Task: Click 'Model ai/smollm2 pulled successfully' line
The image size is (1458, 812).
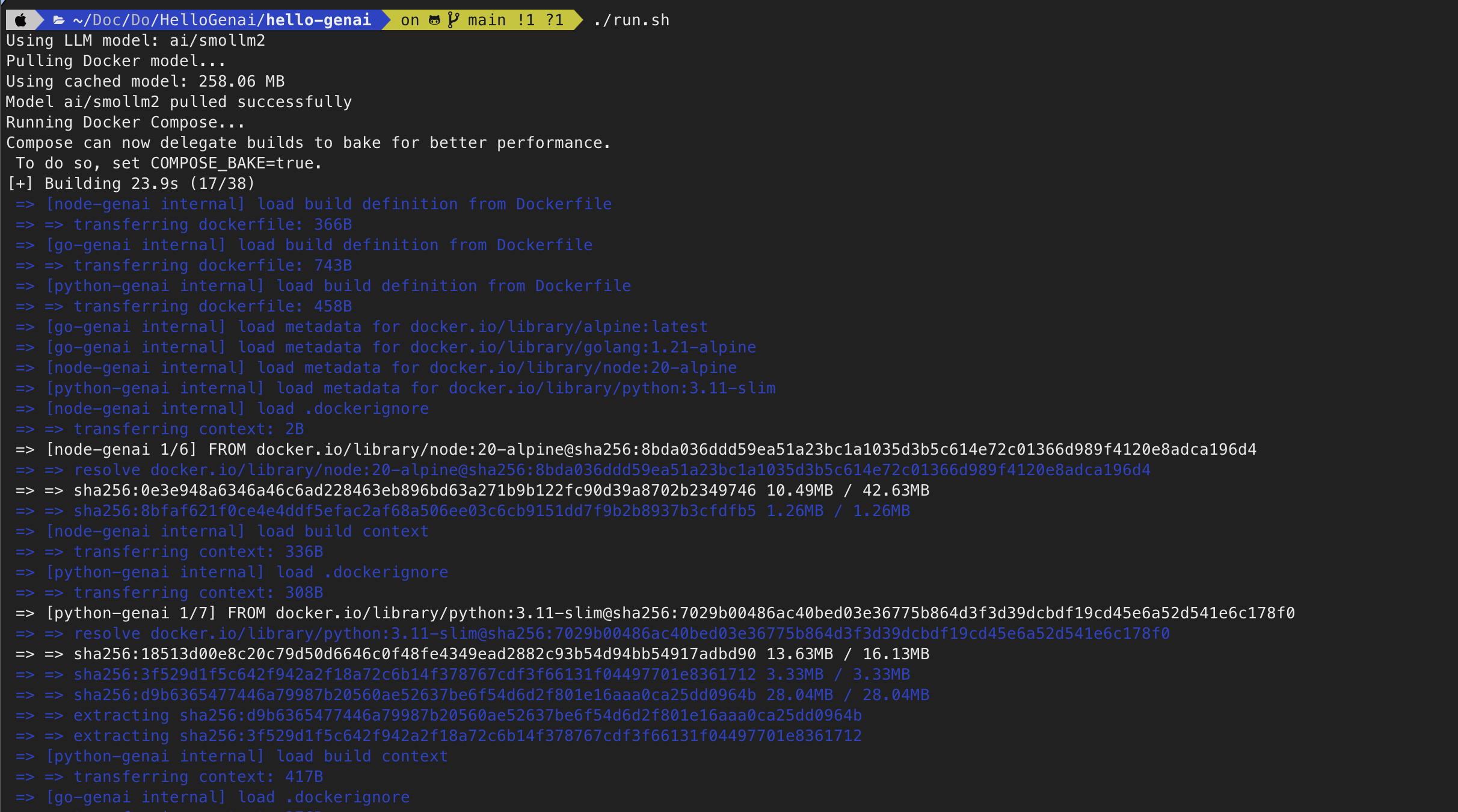Action: click(179, 102)
